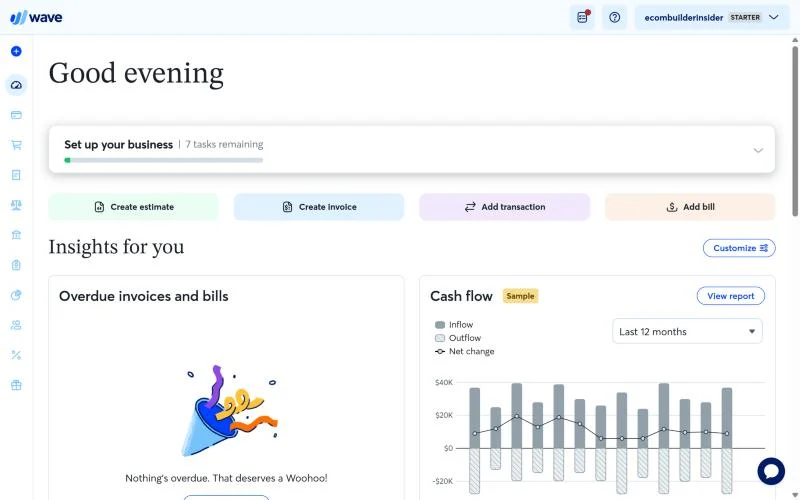Click the Insights for you heading
Viewport: 800px width, 500px height.
tap(116, 247)
